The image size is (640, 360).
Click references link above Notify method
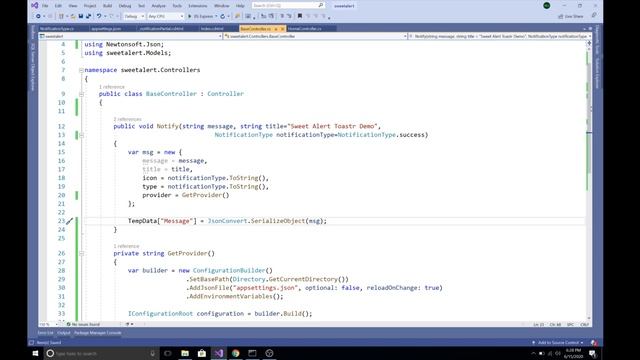click(x=127, y=119)
